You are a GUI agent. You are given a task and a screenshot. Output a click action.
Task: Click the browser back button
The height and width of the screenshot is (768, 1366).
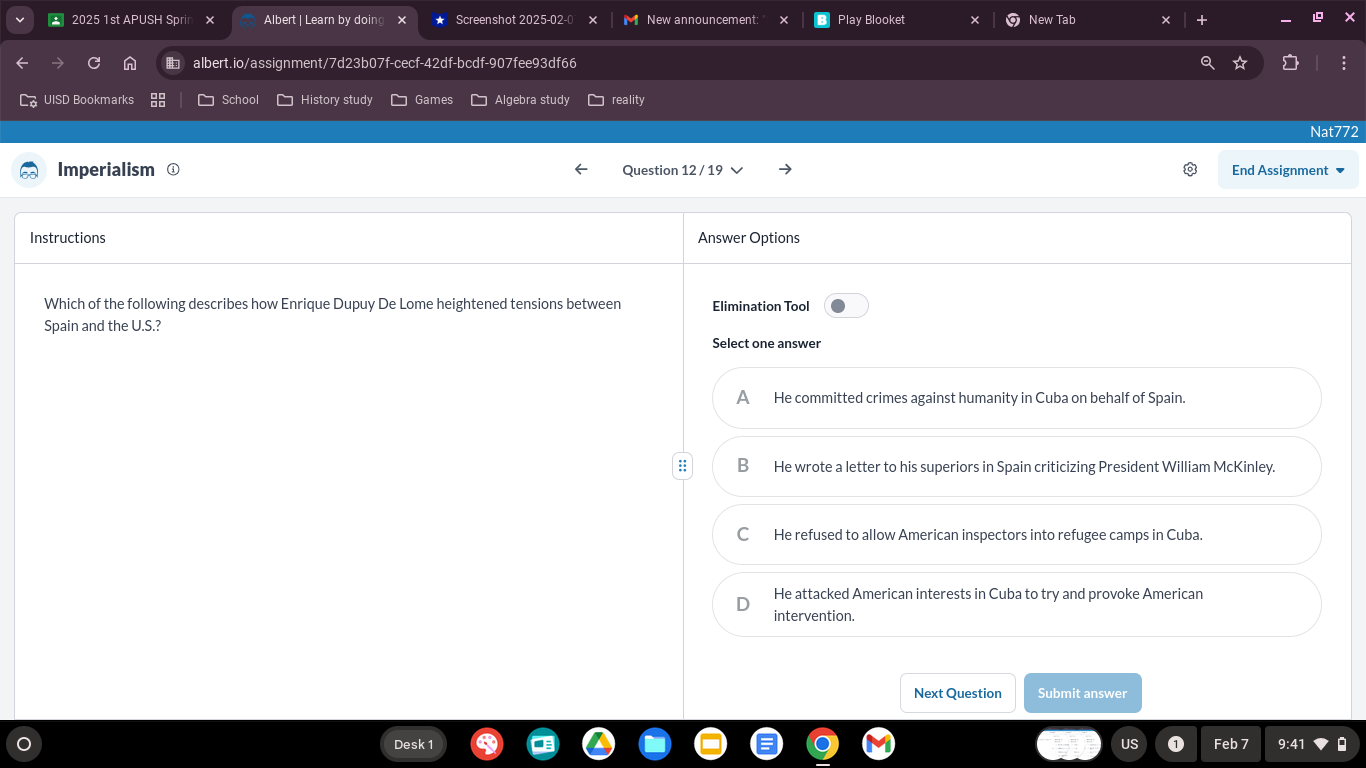coord(22,63)
